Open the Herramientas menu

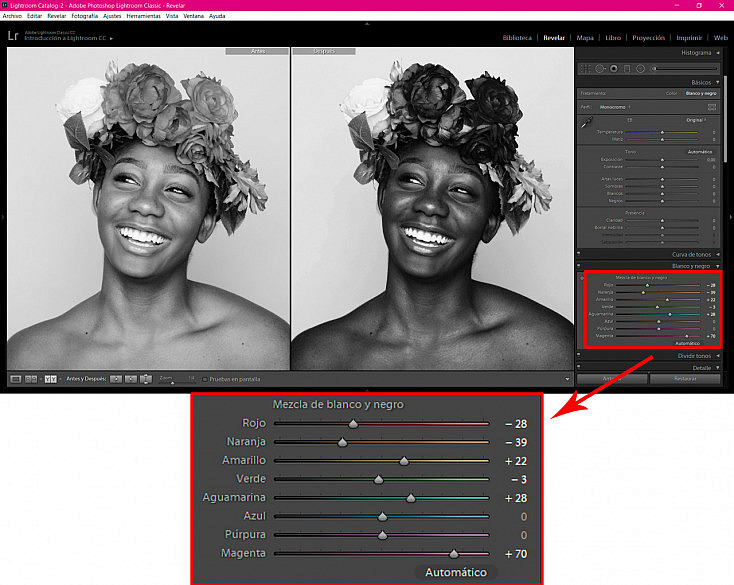pos(143,16)
